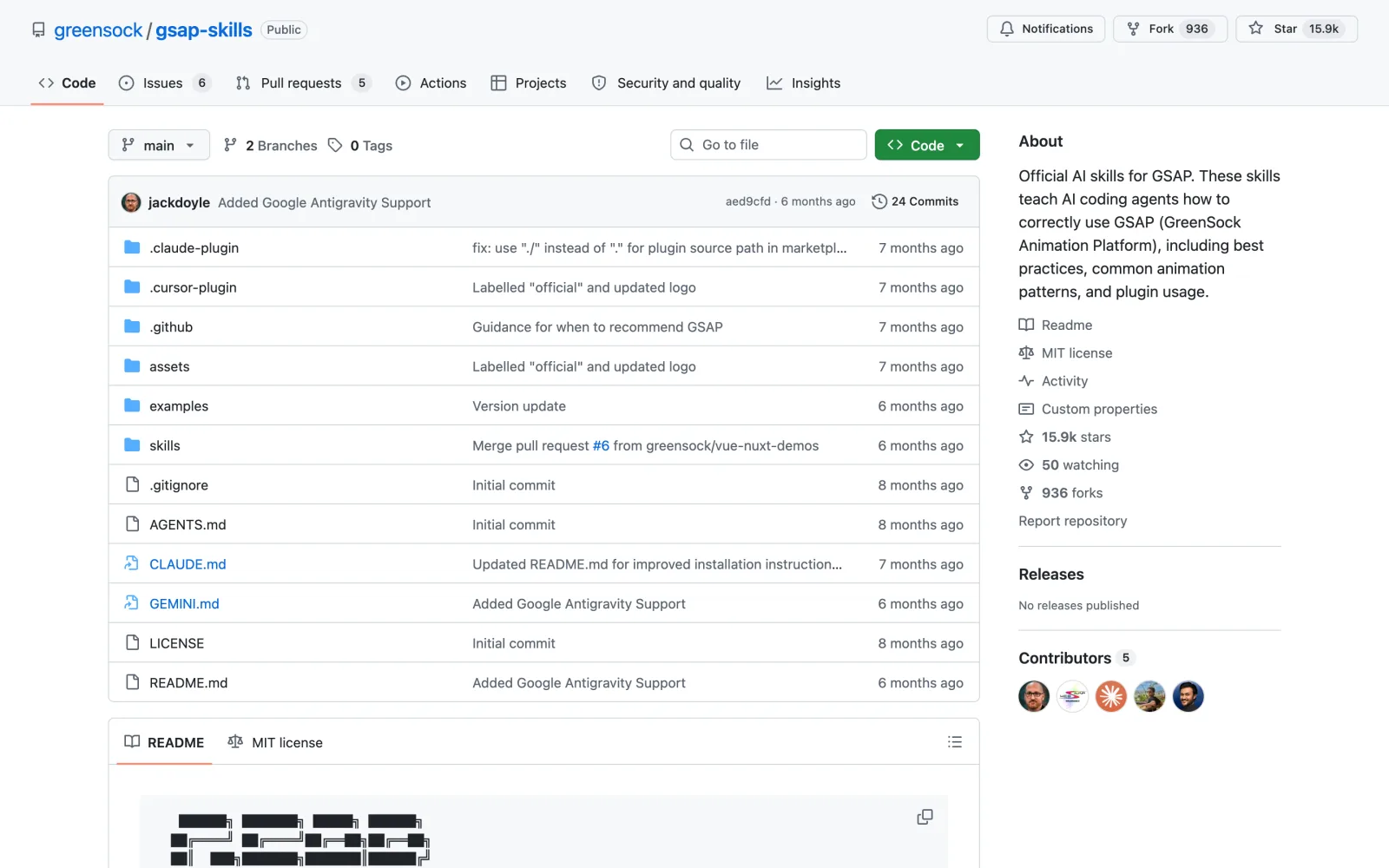Screen dimensions: 1389x868
Task: Open the README outline list icon
Action: pos(955,742)
